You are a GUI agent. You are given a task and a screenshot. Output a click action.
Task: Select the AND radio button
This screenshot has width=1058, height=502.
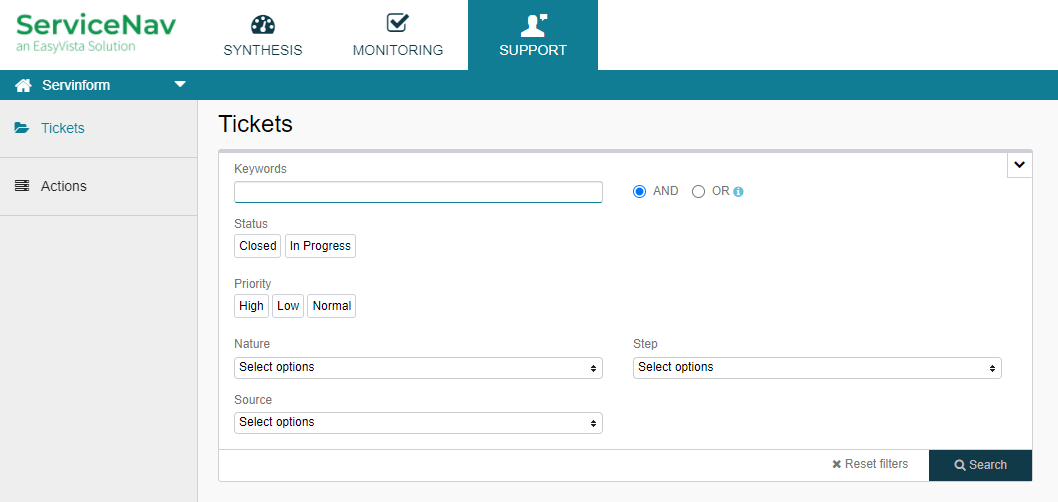pyautogui.click(x=639, y=192)
